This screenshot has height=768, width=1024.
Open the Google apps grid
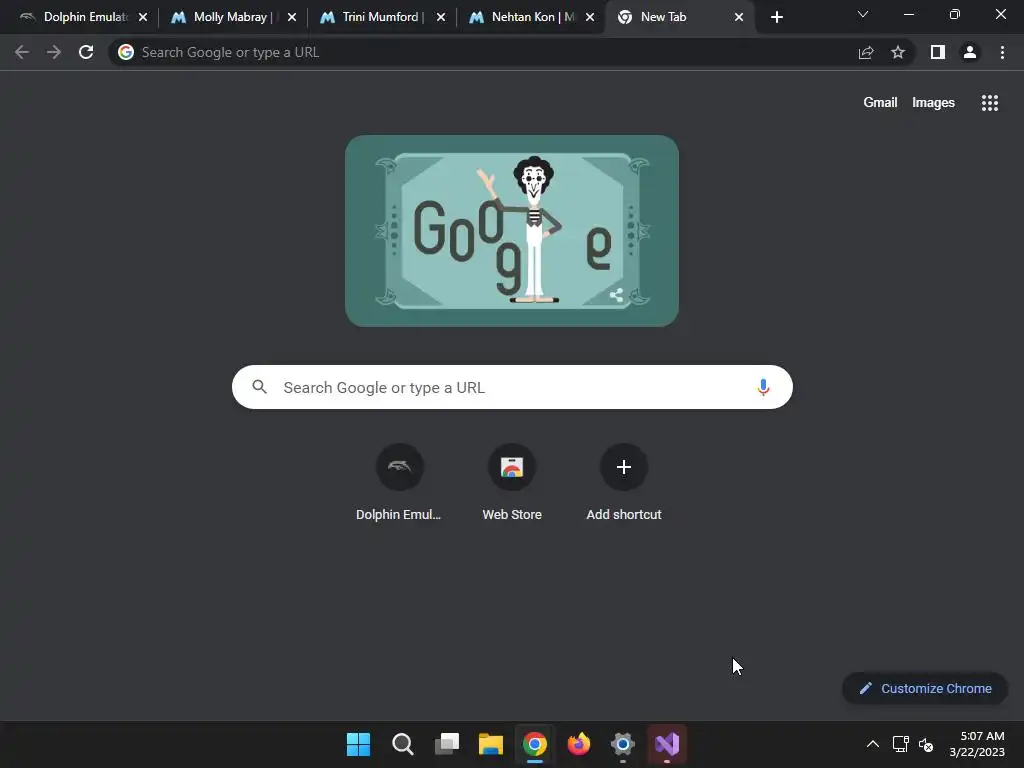pyautogui.click(x=990, y=103)
